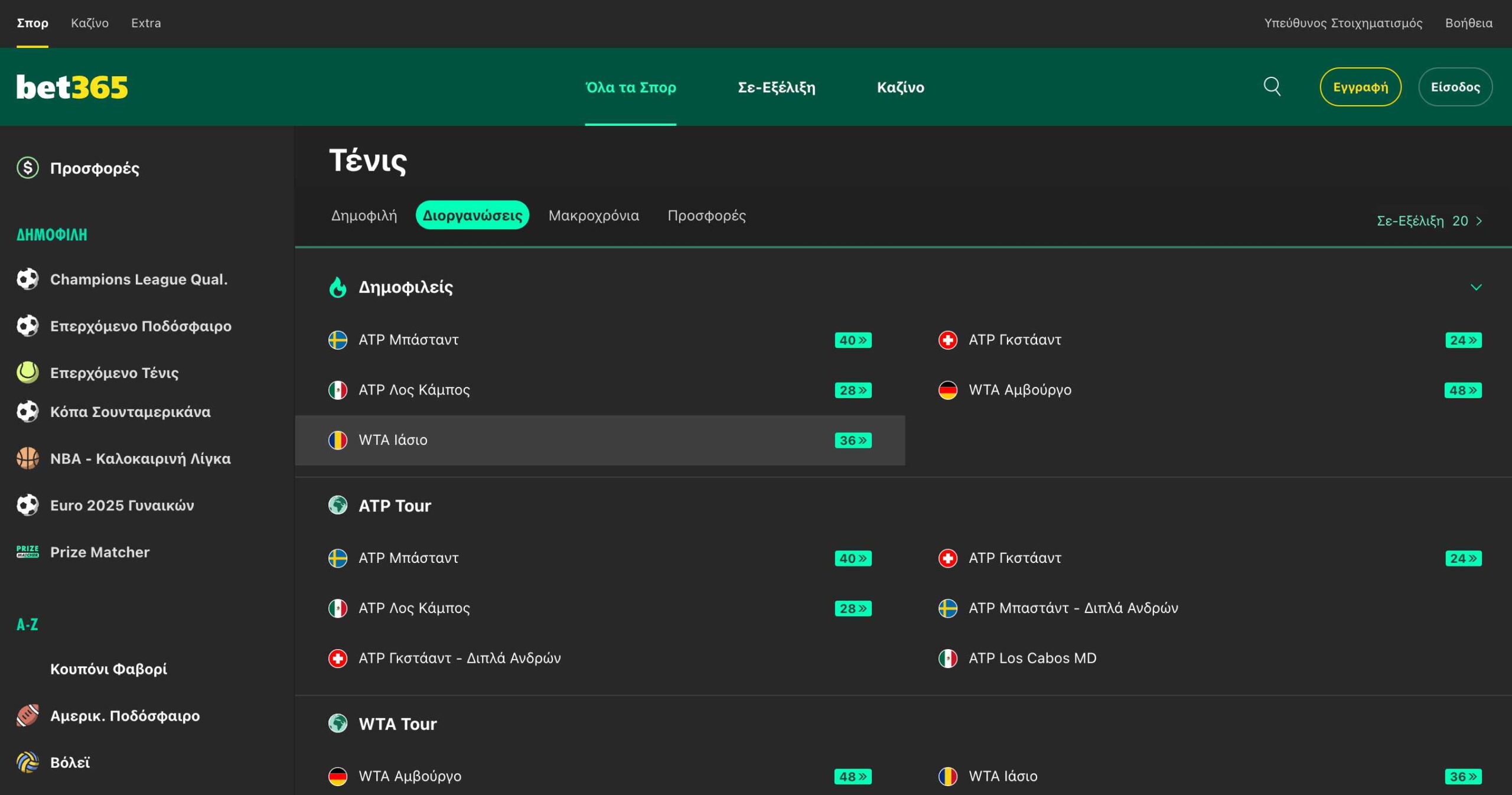Open 48 badge for WTA Αμβούργο under WTA Tour
The image size is (1512, 795).
(x=853, y=777)
